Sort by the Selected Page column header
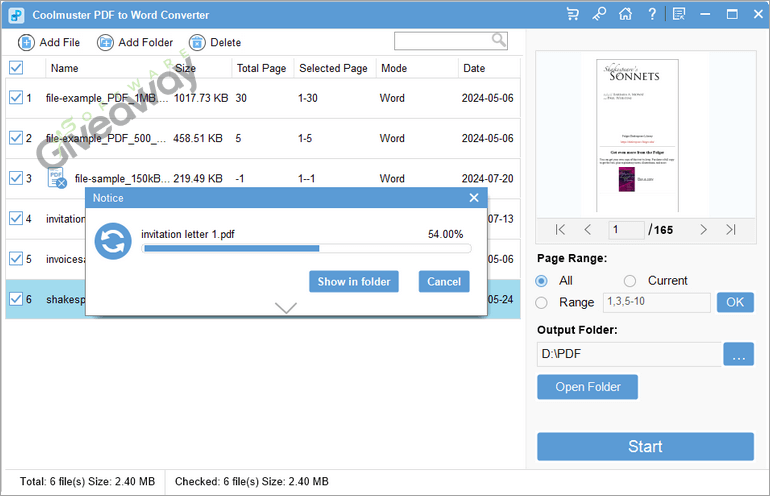 [333, 68]
